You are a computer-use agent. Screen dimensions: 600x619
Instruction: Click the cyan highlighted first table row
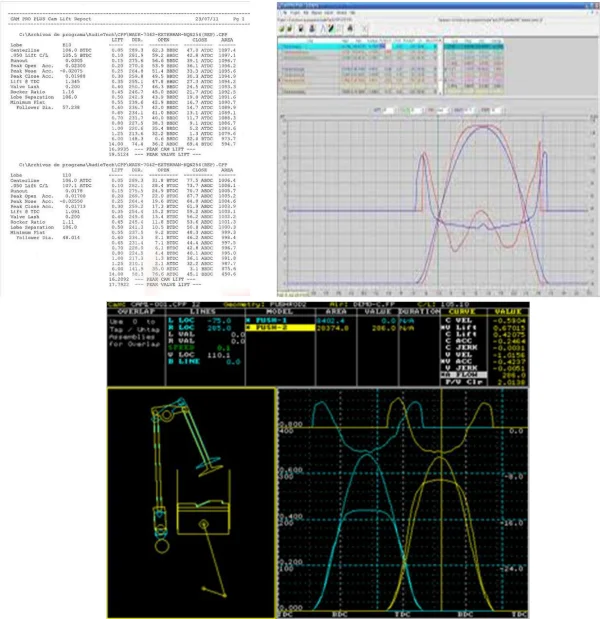click(x=358, y=47)
